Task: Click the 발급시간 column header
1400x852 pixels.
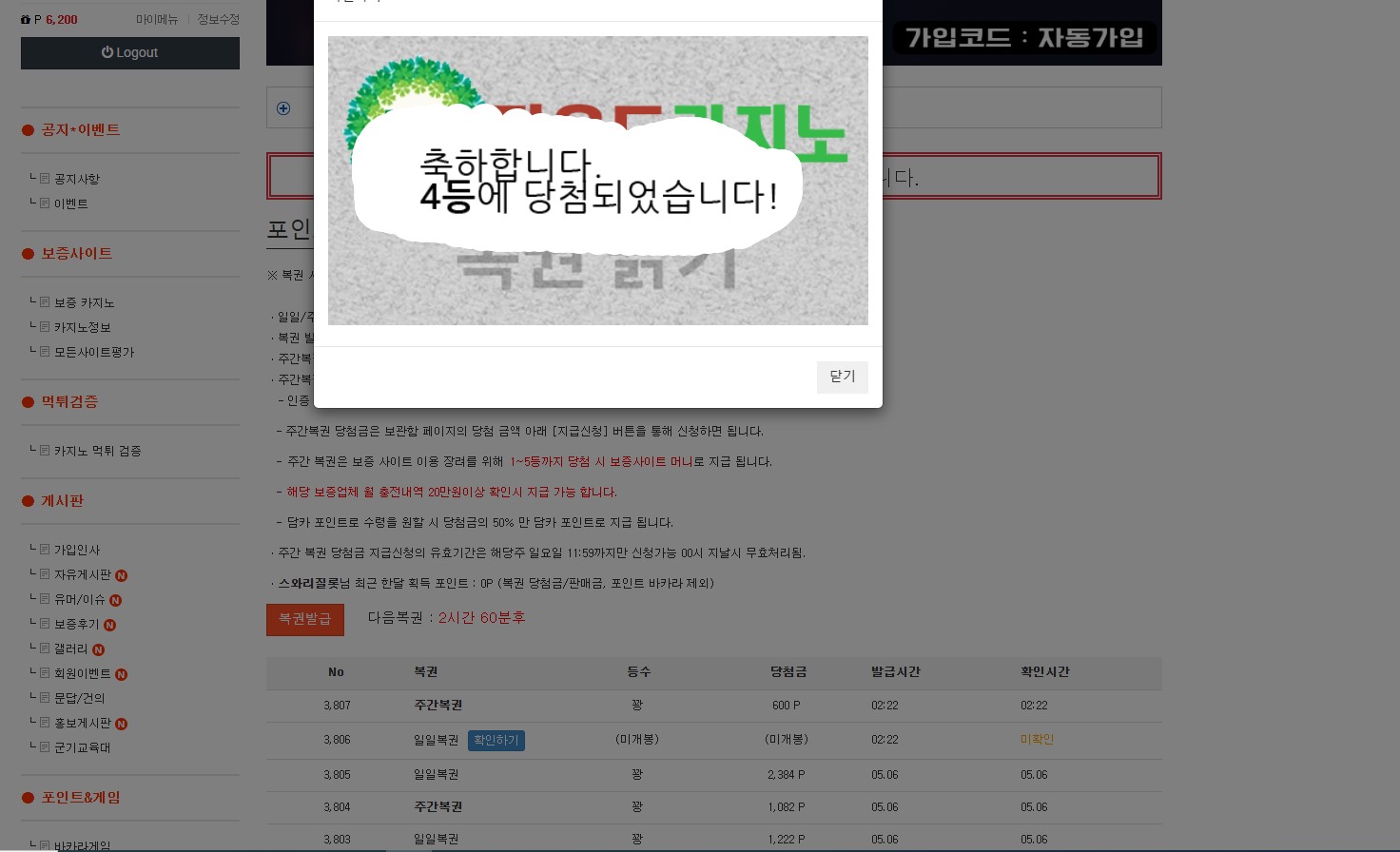Action: pos(896,672)
